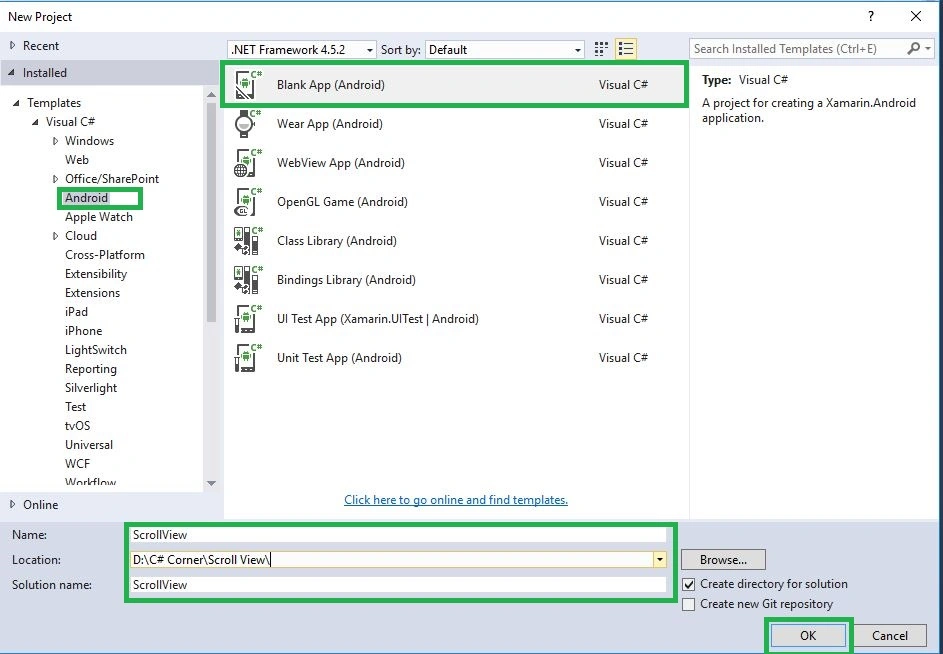Click the Bindings Library (Android) icon
The image size is (943, 654).
click(248, 280)
